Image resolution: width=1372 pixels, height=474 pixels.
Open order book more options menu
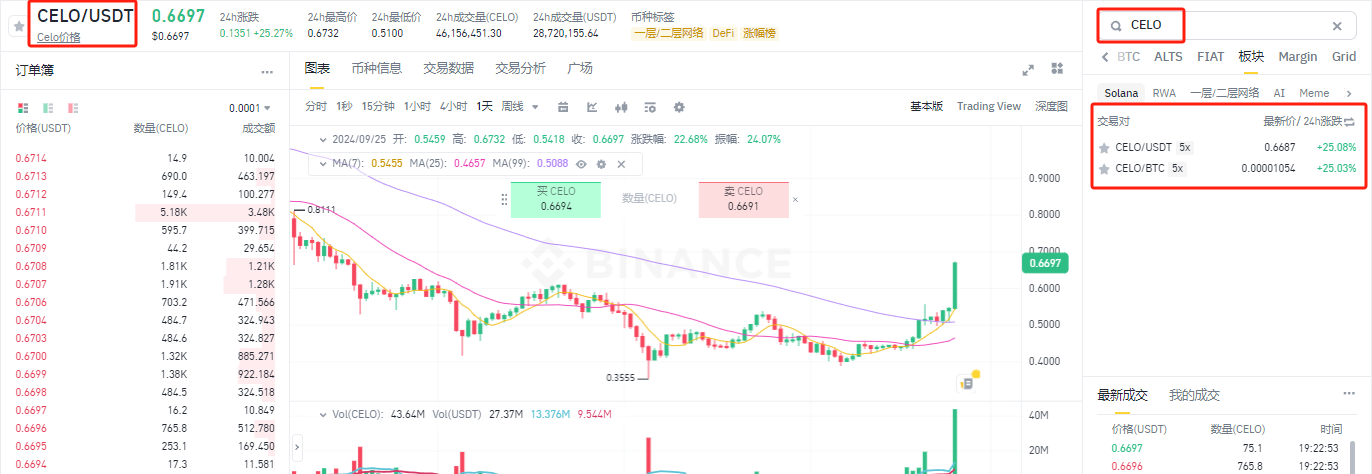(267, 72)
